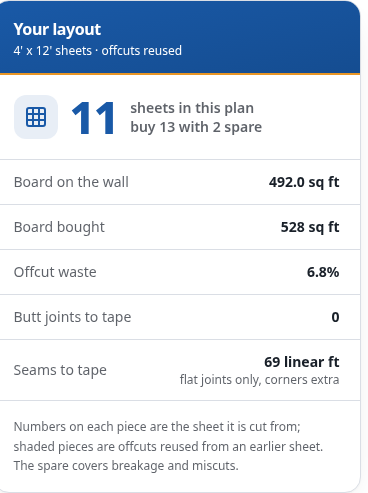This screenshot has width=368, height=493.
Task: Click the 'Numbers on each piece' explanation line
Action: click(157, 427)
